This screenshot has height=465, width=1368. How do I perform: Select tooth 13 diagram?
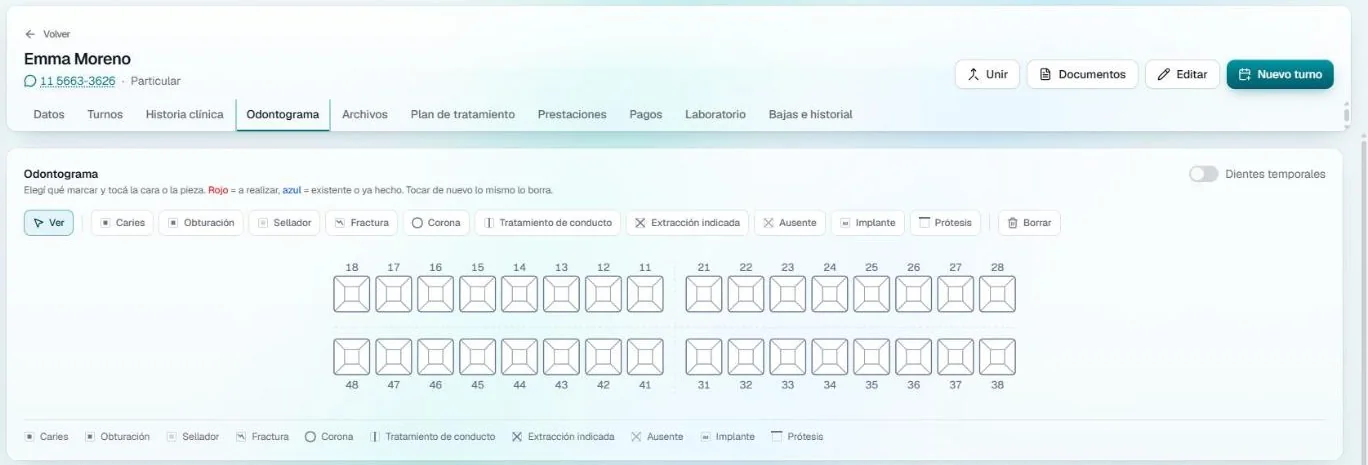(562, 294)
